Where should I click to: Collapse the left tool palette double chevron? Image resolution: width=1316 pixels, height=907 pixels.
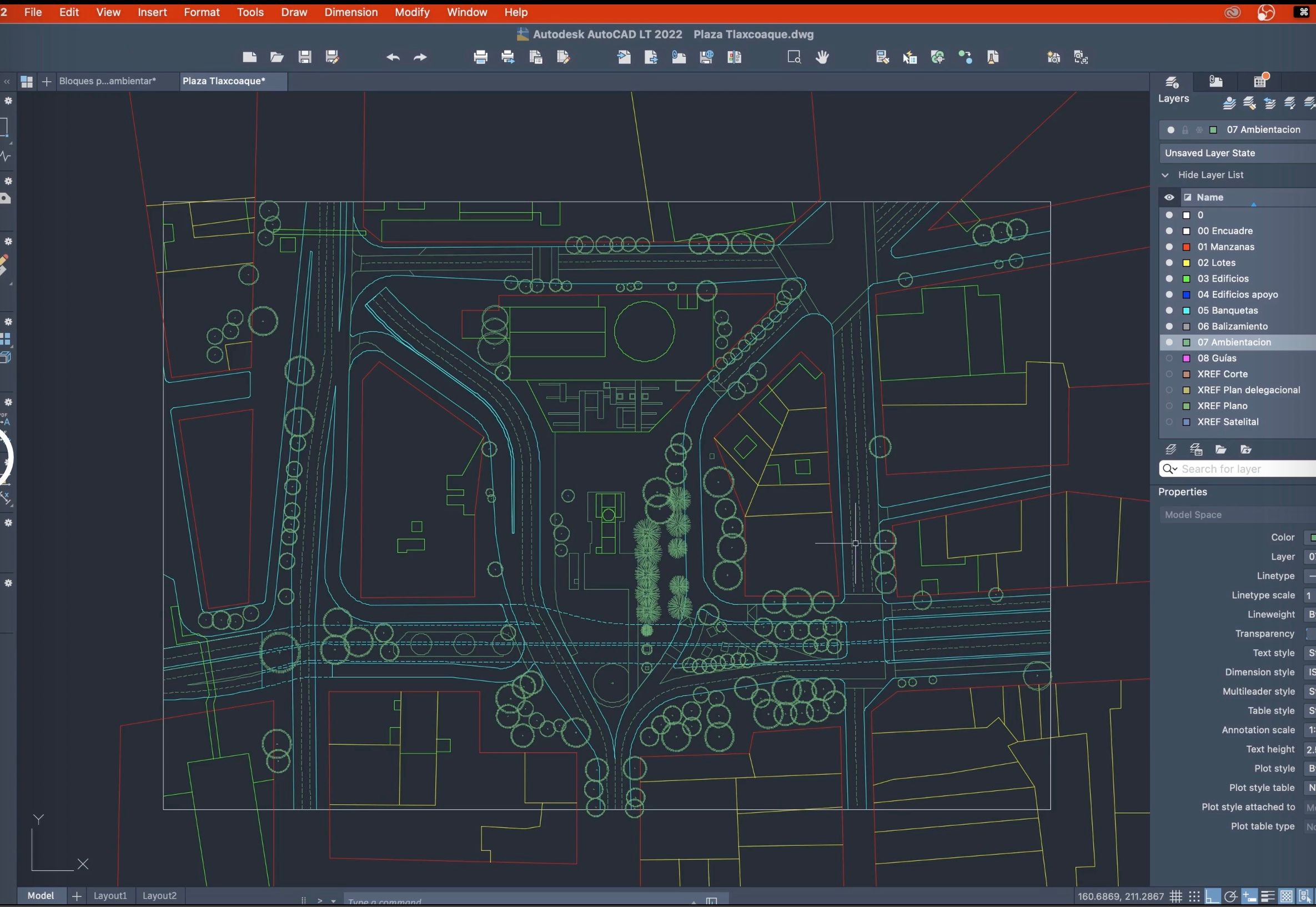tap(7, 81)
